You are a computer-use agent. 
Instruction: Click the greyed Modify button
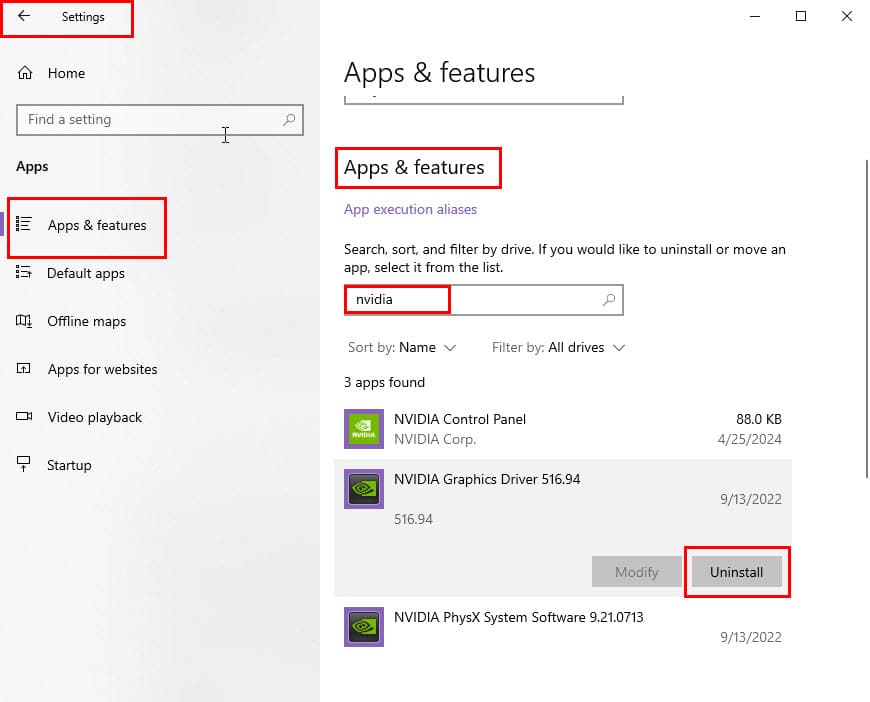(x=636, y=572)
